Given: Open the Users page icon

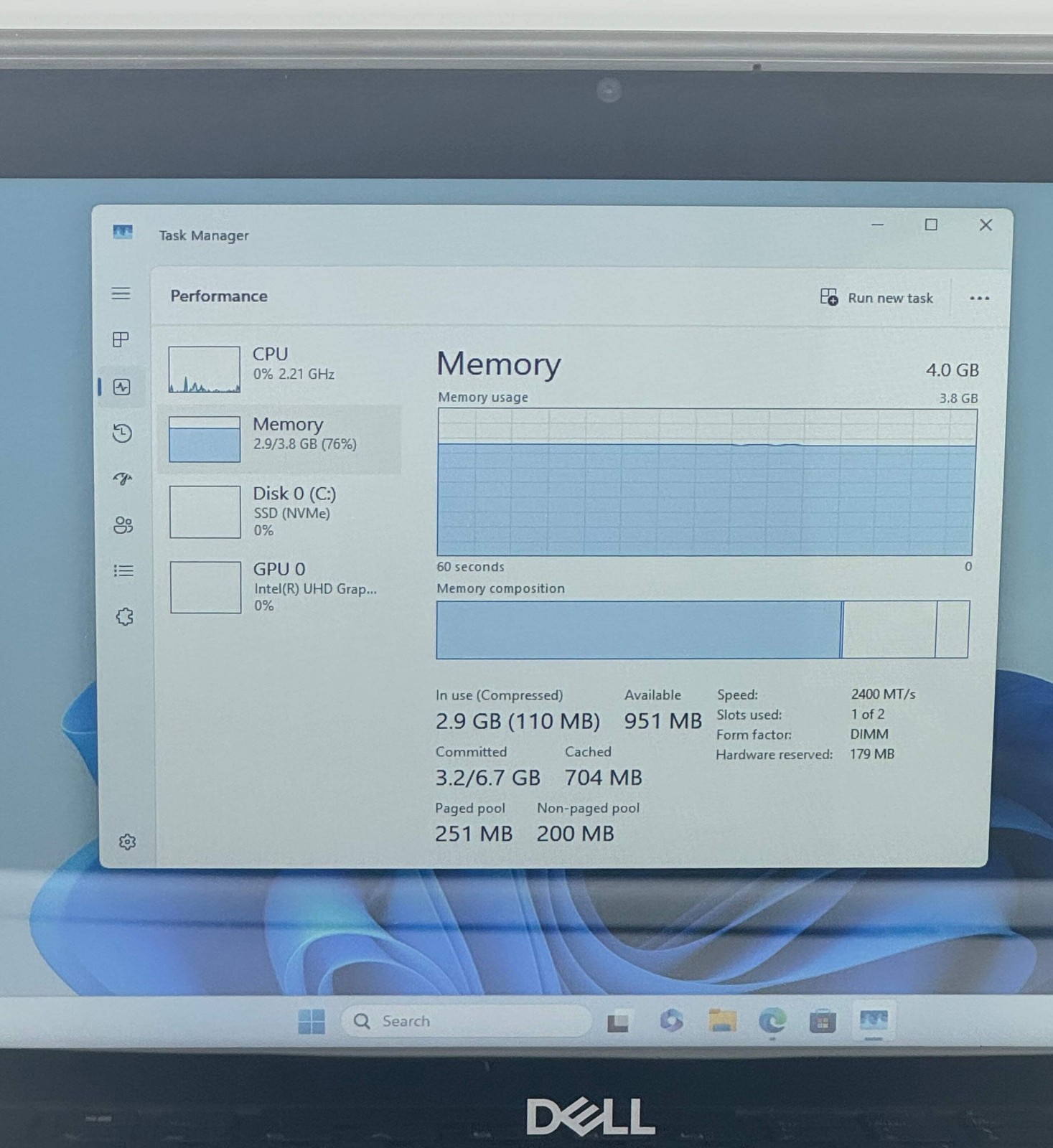Looking at the screenshot, I should 123,525.
